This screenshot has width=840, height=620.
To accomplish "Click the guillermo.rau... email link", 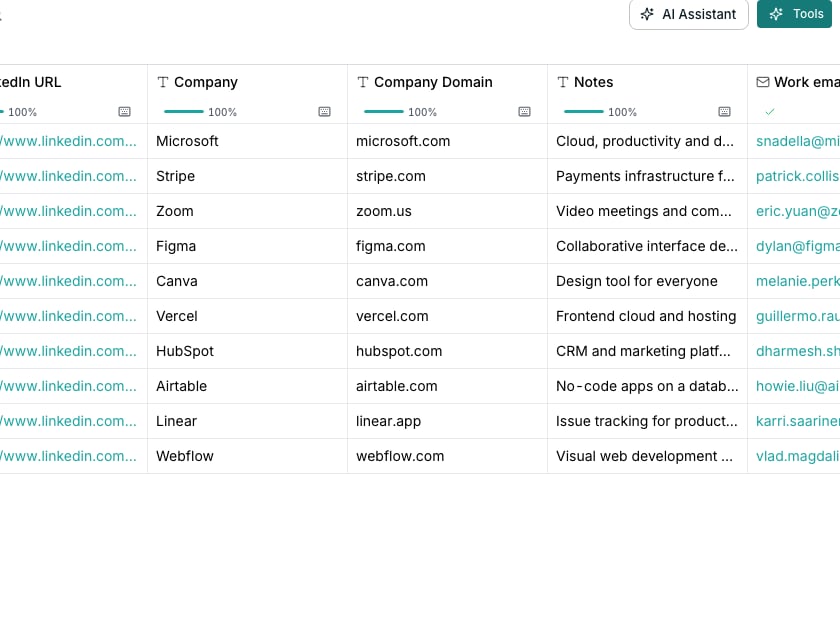I will pos(798,316).
